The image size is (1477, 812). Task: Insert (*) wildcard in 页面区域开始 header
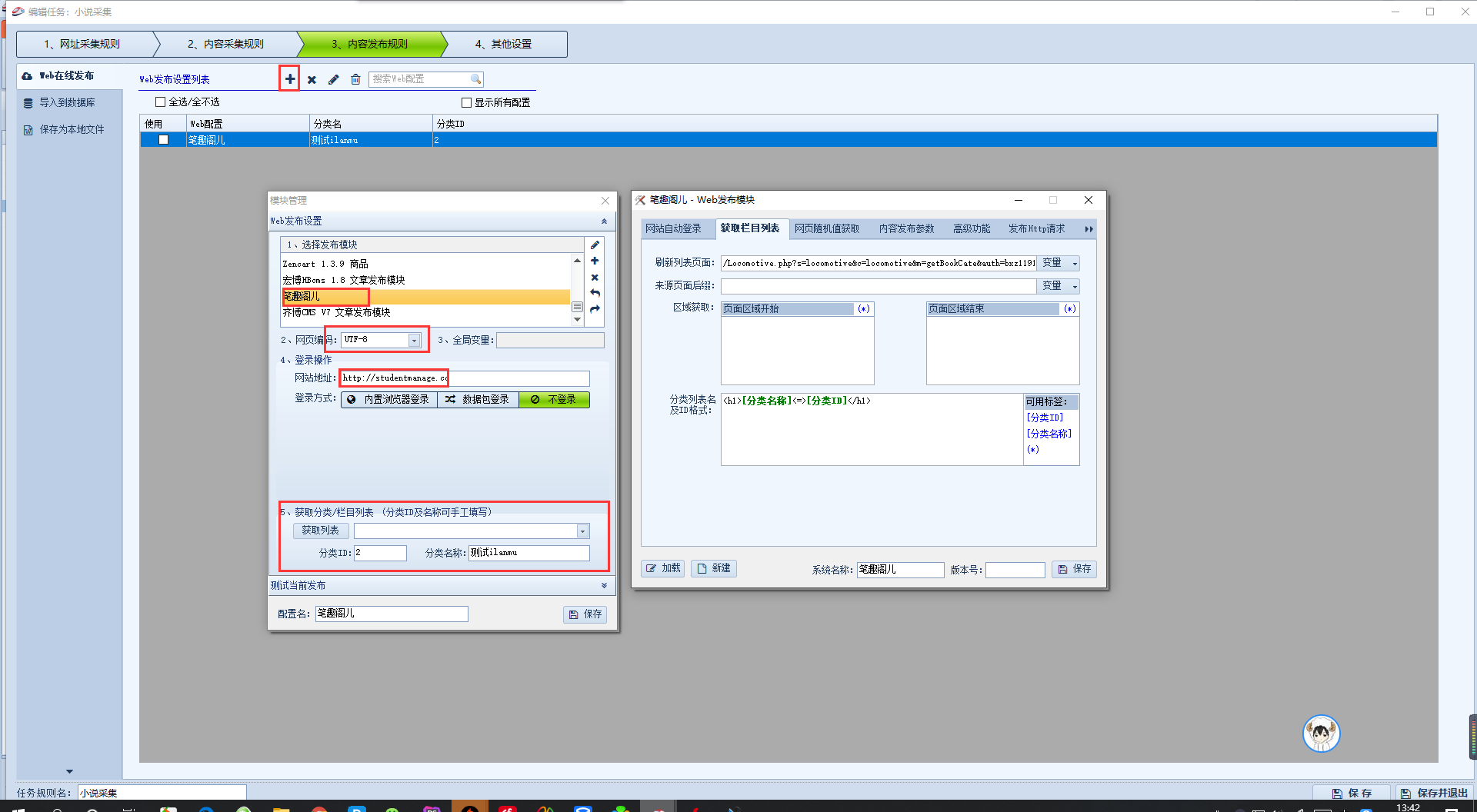pos(864,308)
